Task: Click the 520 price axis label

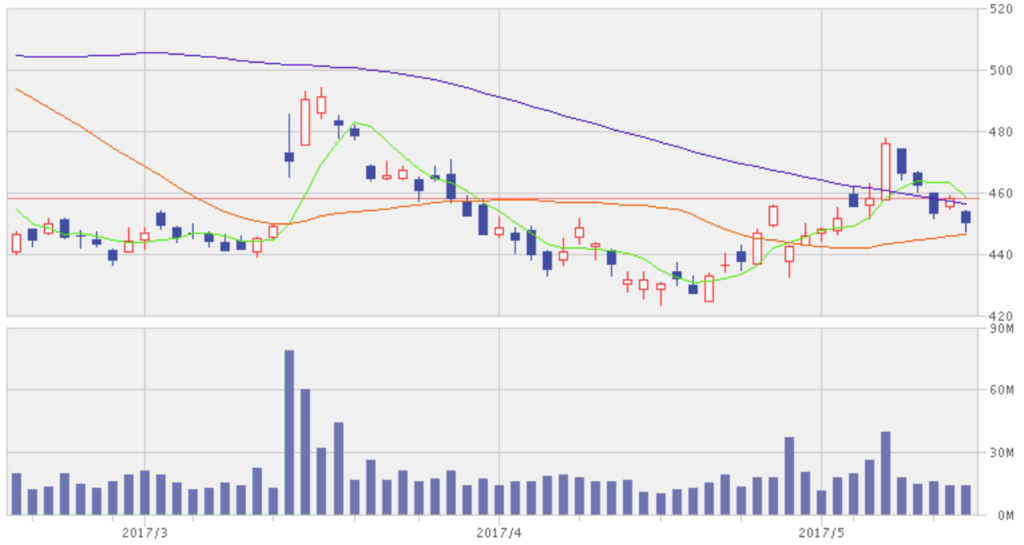Action: pyautogui.click(x=1001, y=9)
